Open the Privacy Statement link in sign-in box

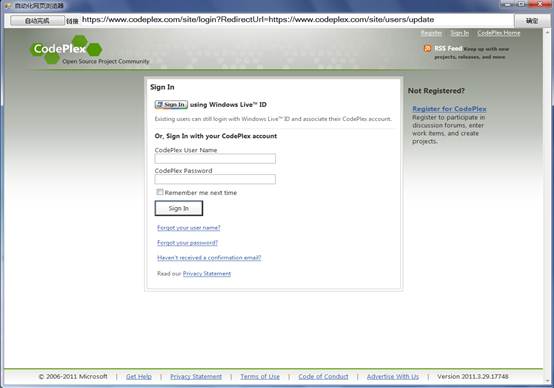coord(207,274)
